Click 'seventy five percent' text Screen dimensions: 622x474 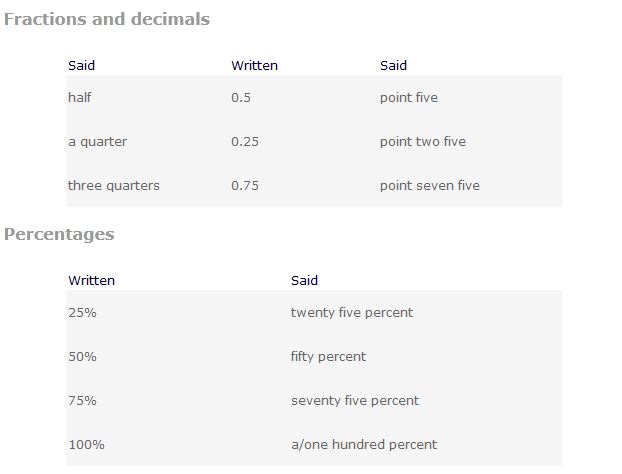pyautogui.click(x=354, y=400)
